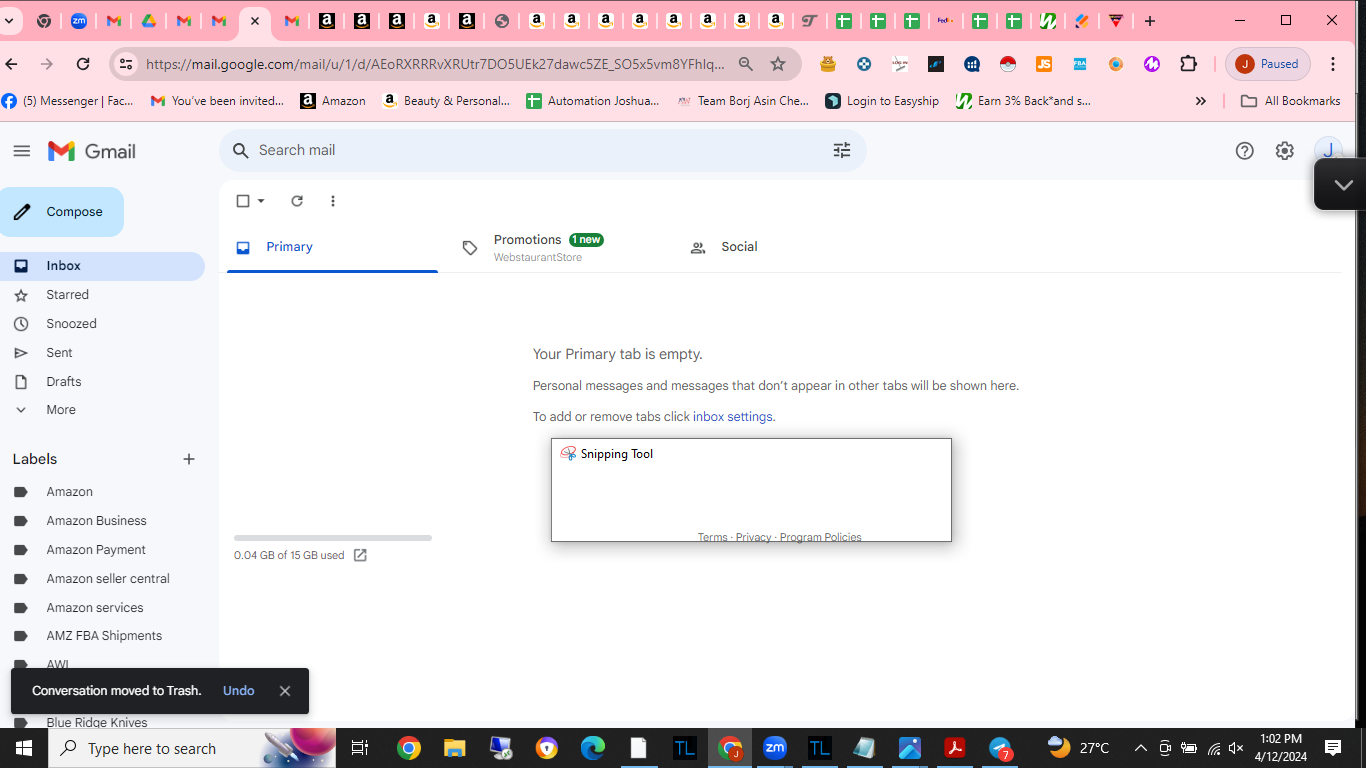Open the Team Borj Asin Che bookmark
Viewport: 1366px width, 768px height.
coord(743,101)
